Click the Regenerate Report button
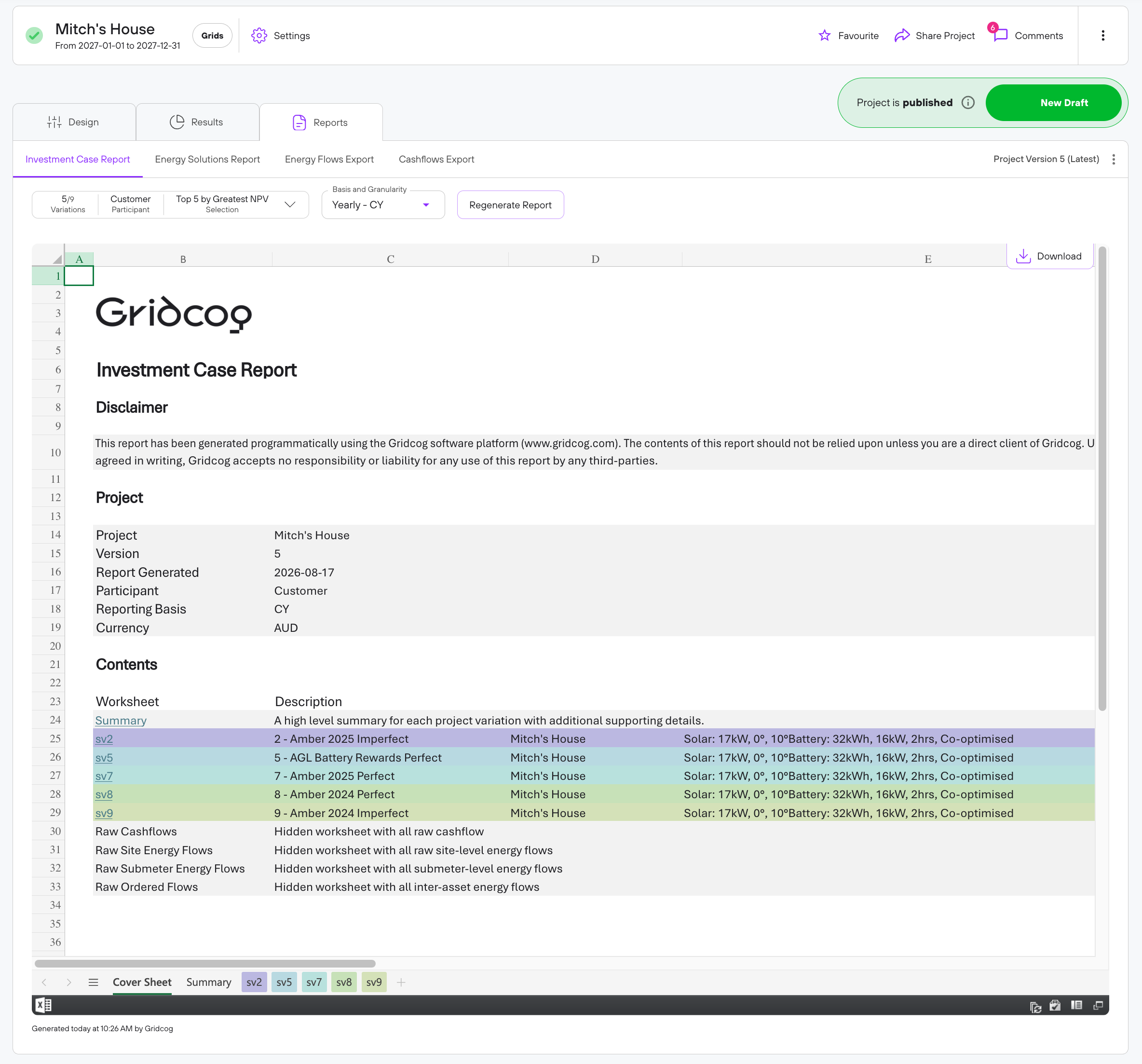1142x1064 pixels. coord(510,205)
